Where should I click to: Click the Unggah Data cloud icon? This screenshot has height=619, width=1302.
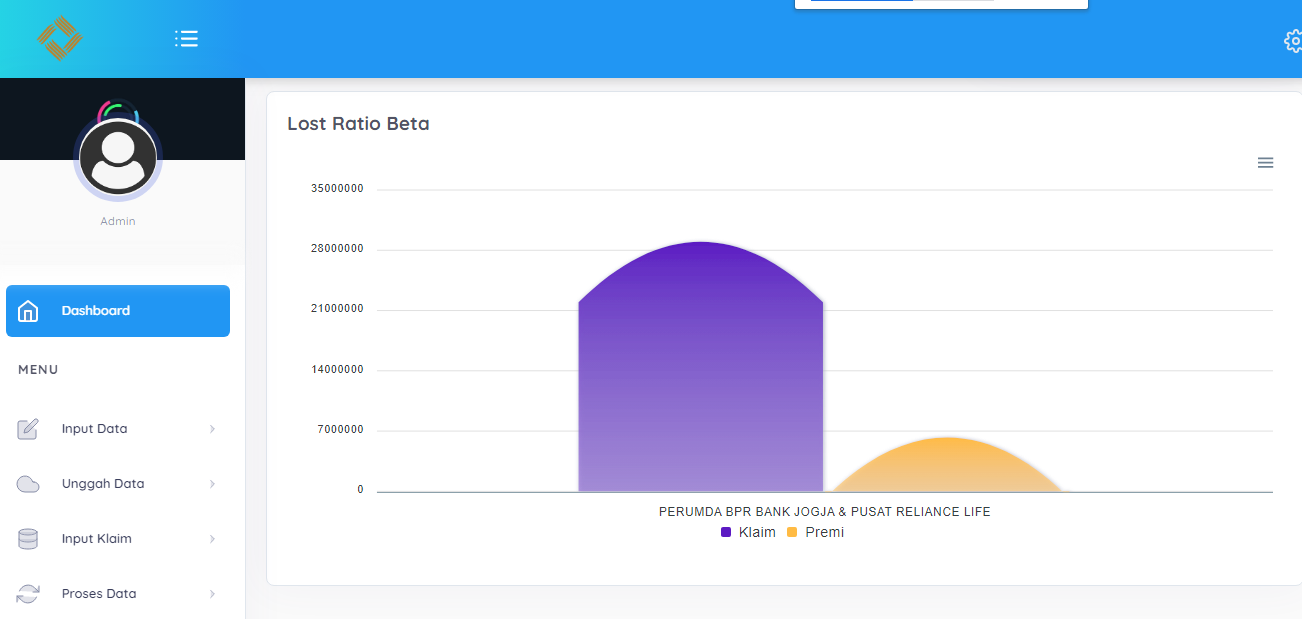click(x=28, y=484)
